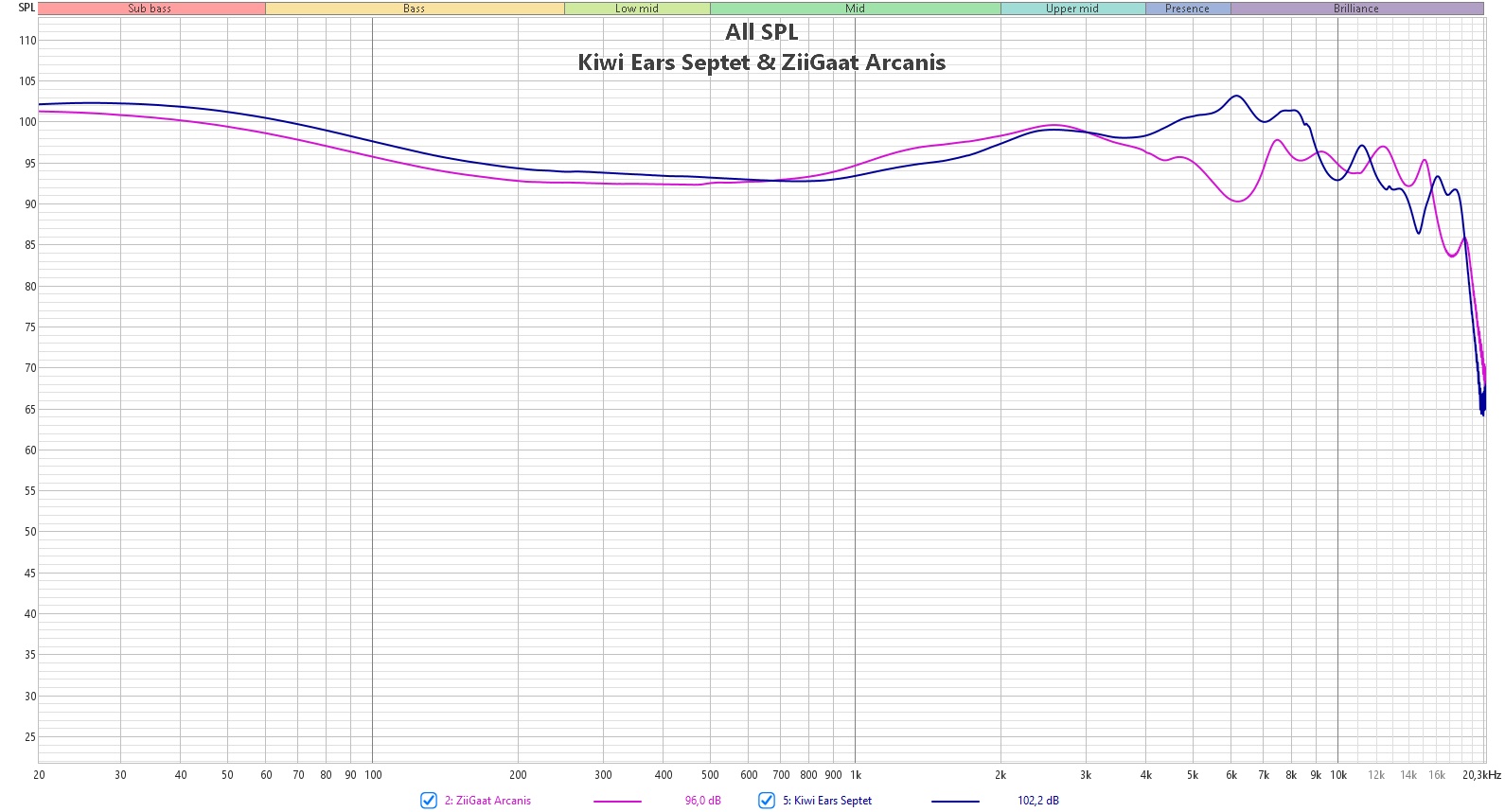Screen dimensions: 1505x812
Task: Click the 'Low mid' frequency band label
Action: tap(637, 9)
